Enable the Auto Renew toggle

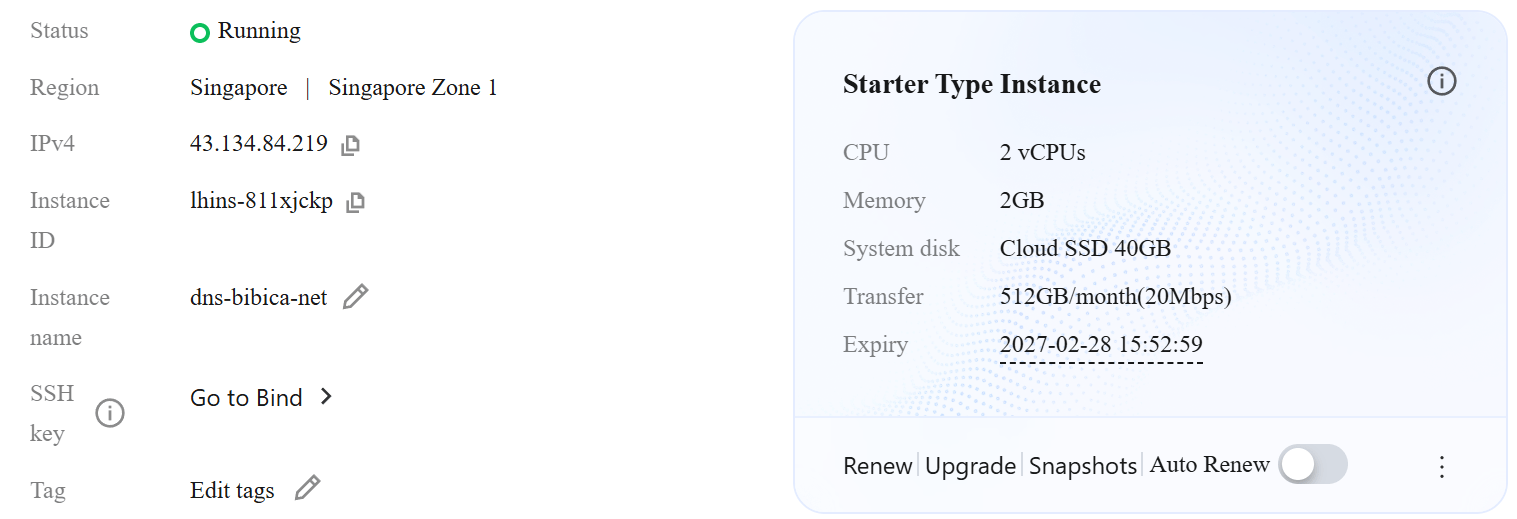coord(1312,465)
